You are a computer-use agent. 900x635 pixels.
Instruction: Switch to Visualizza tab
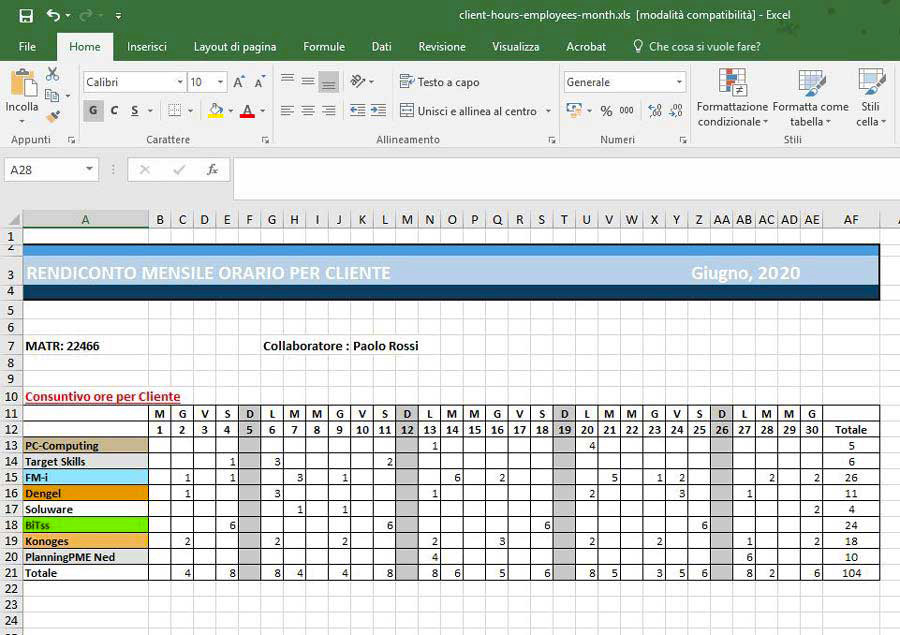pos(515,47)
